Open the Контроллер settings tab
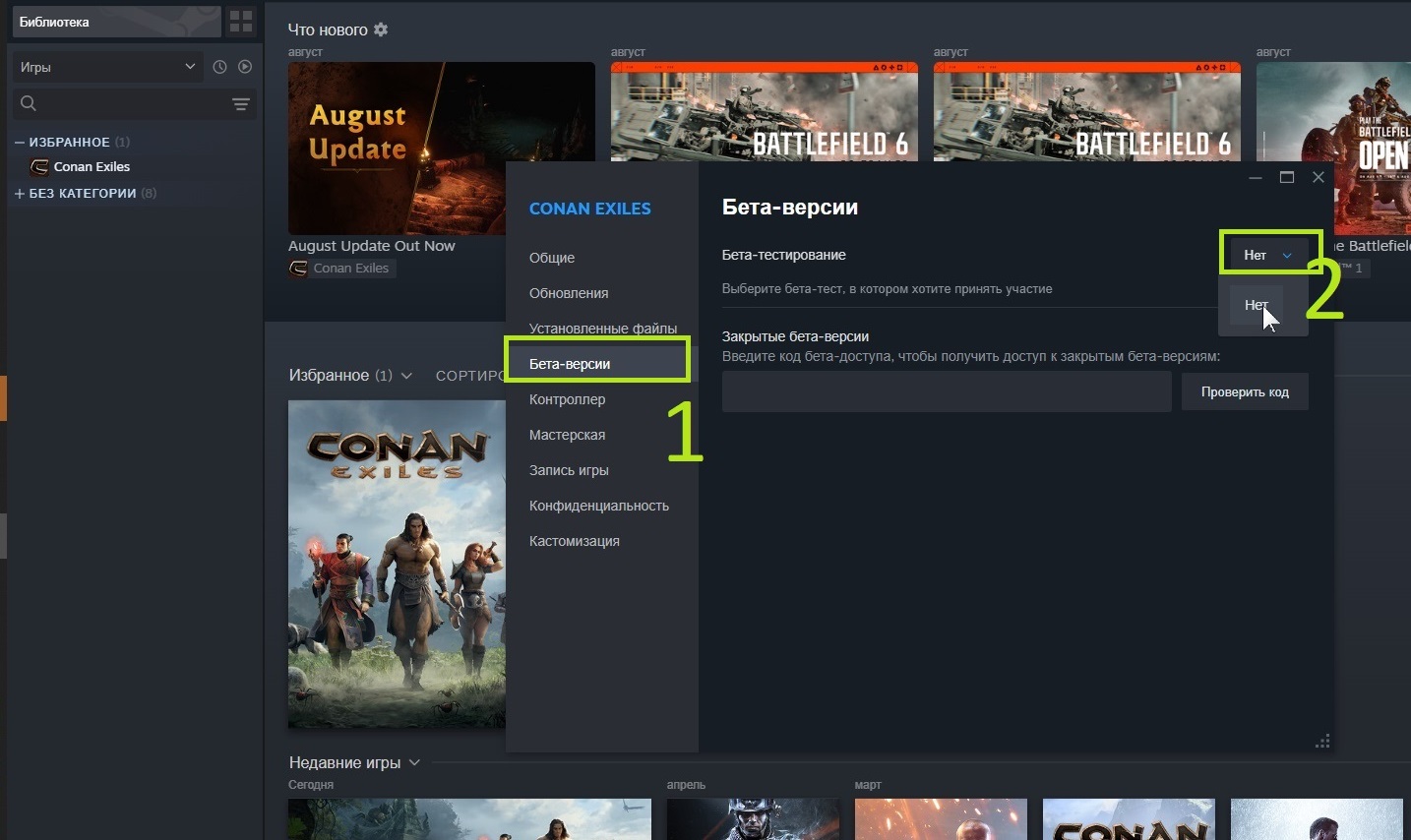 567,399
